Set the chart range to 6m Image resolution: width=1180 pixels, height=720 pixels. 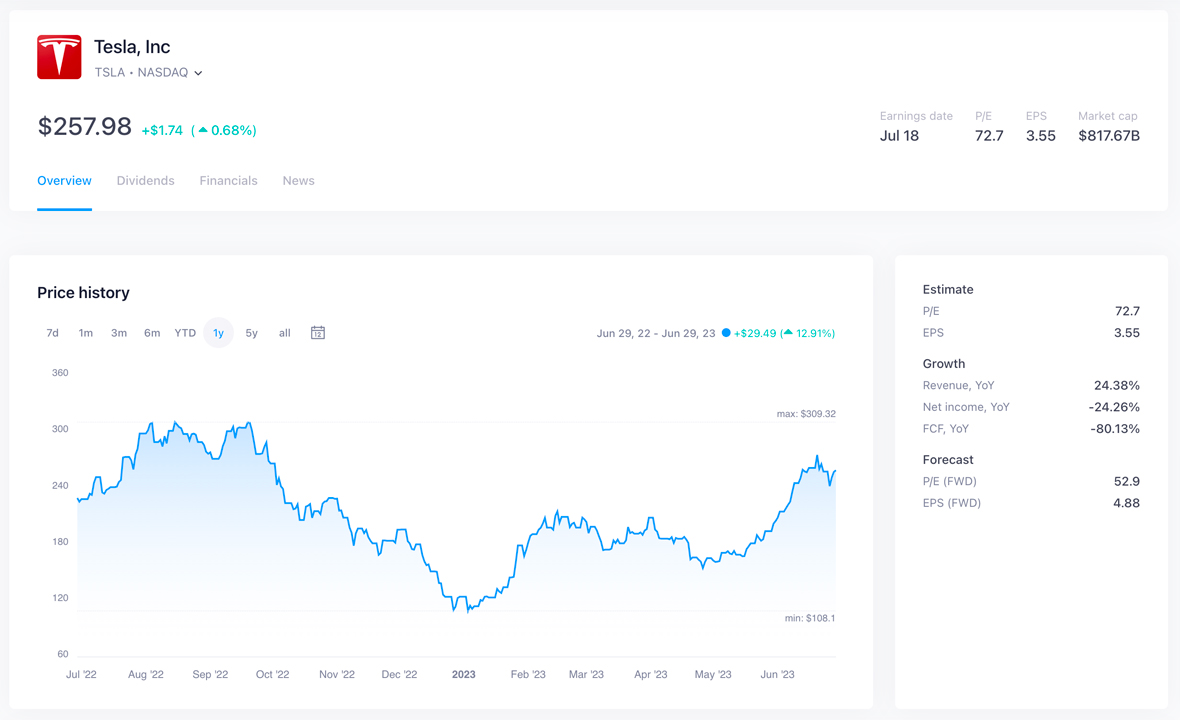pos(152,333)
